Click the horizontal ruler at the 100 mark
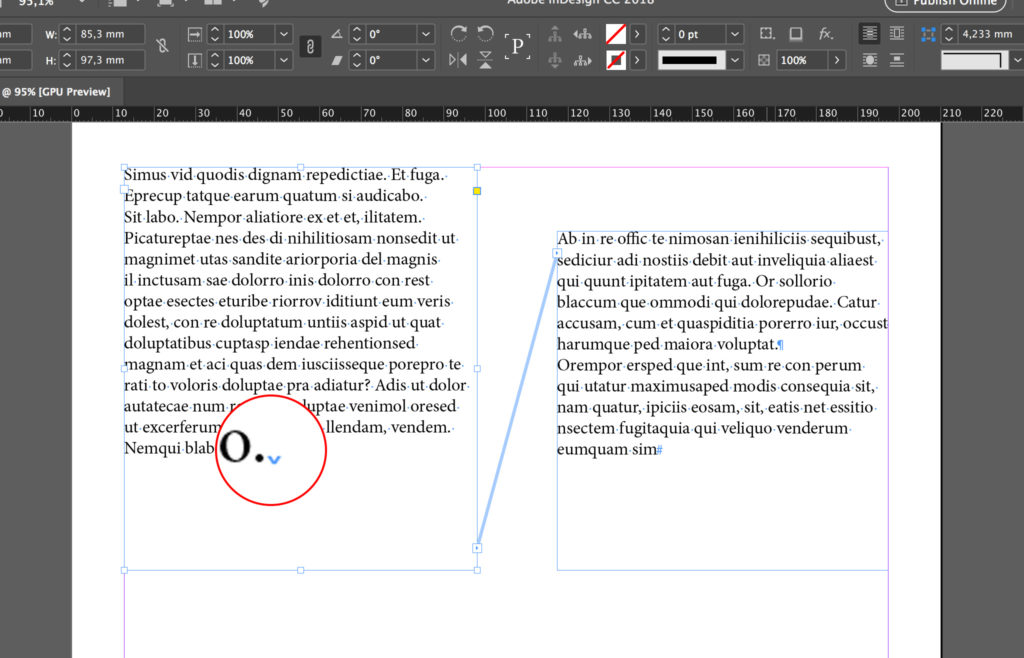 click(x=496, y=113)
